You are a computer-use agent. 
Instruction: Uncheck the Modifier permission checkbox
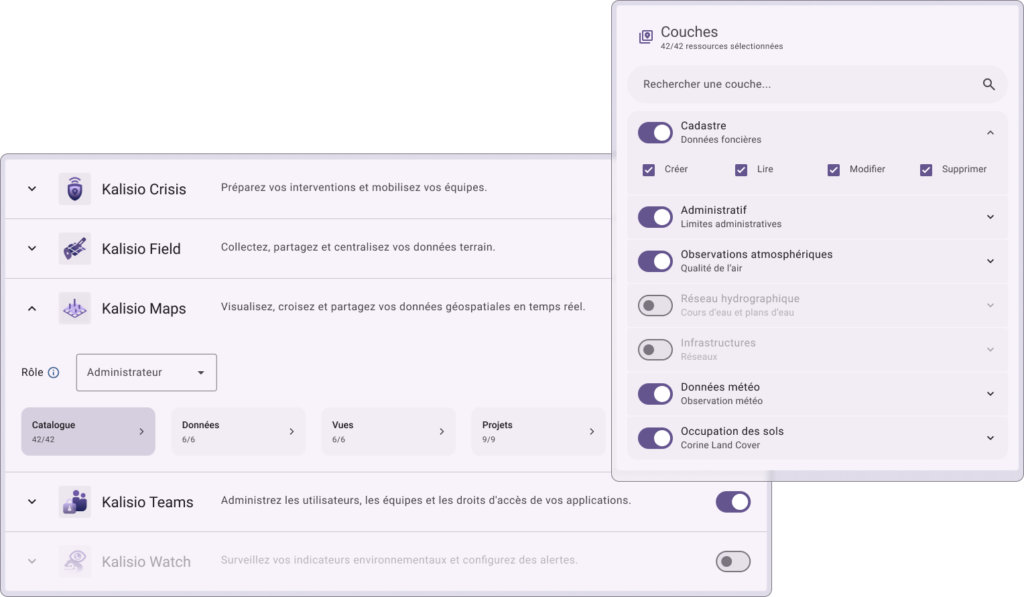(x=833, y=170)
